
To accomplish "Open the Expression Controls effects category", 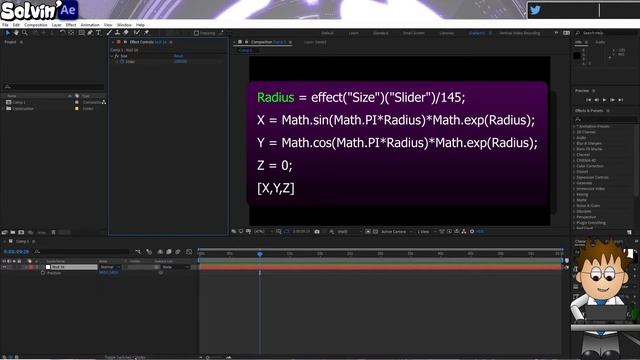I will pyautogui.click(x=592, y=178).
